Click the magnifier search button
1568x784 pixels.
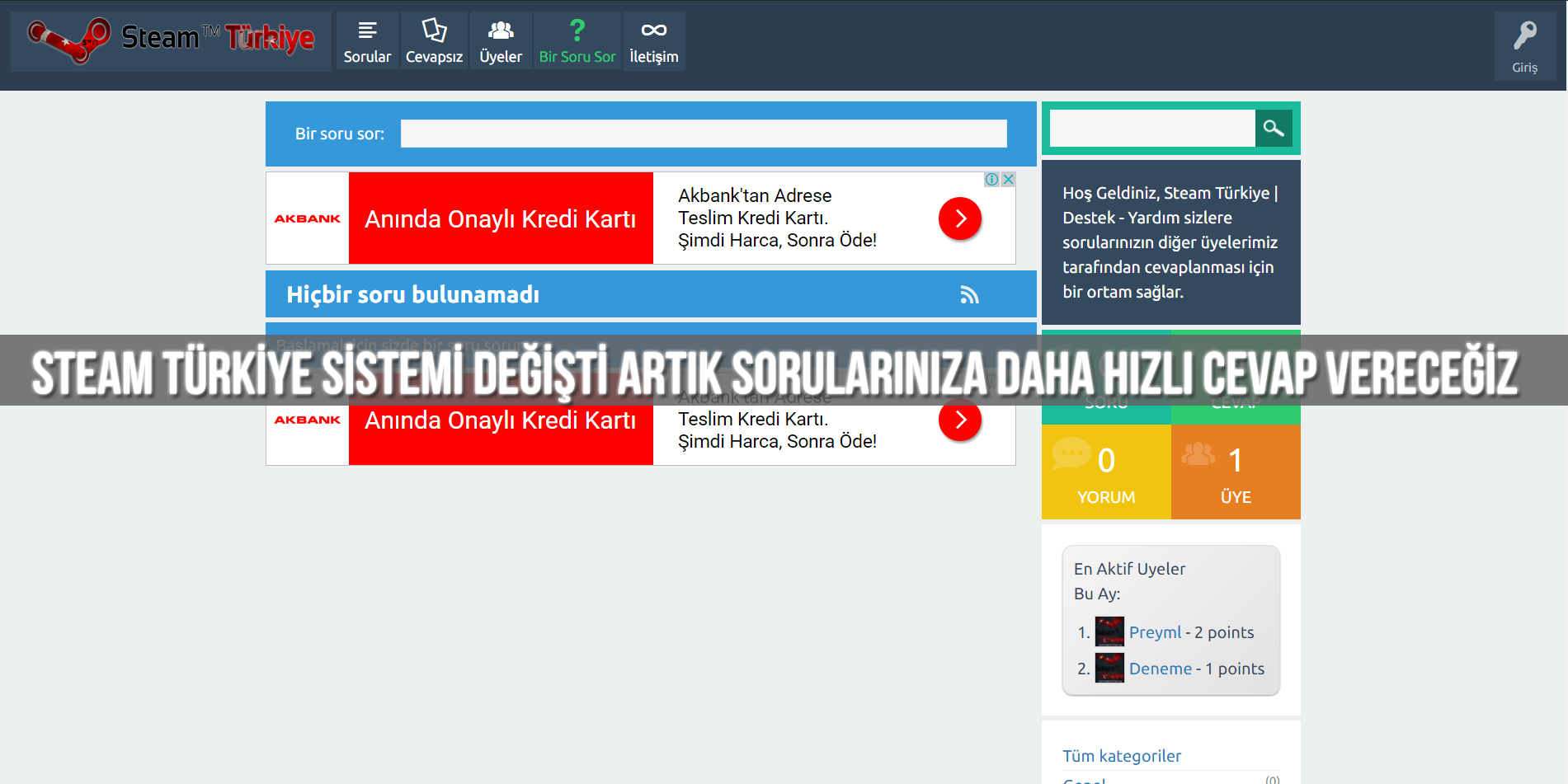click(1274, 129)
